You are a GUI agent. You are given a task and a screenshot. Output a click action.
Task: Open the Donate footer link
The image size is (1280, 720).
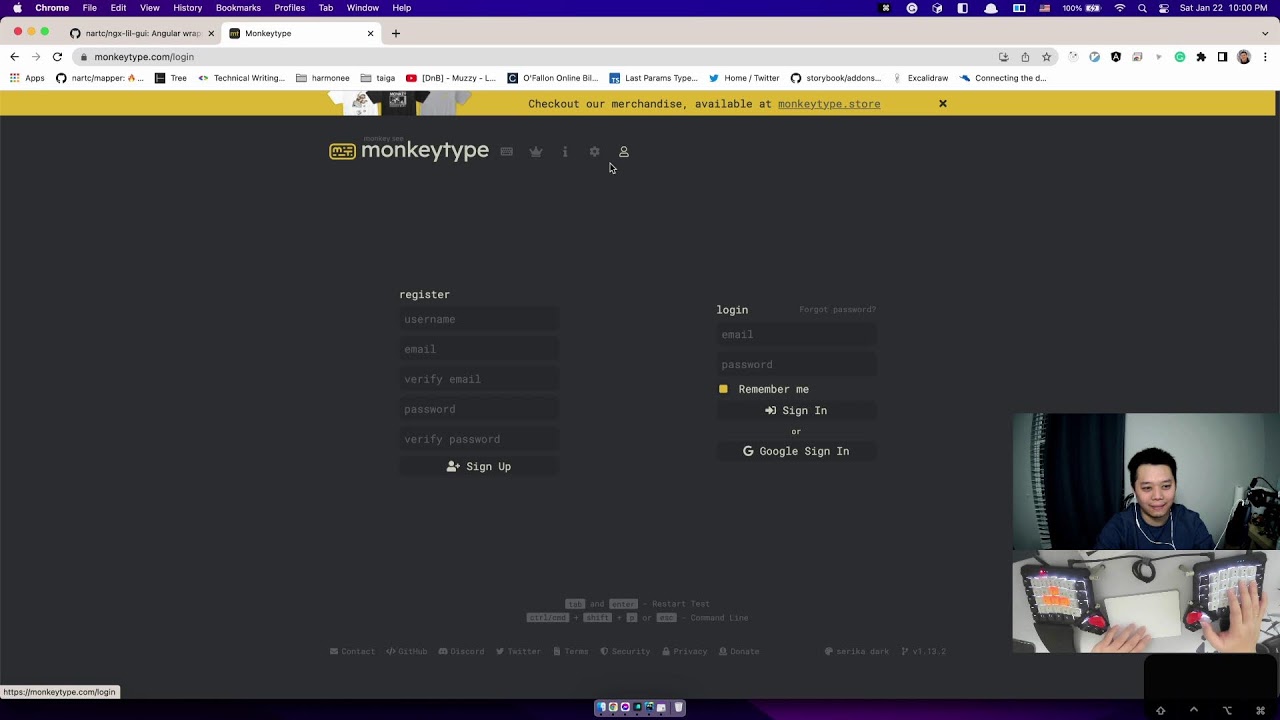pyautogui.click(x=738, y=651)
